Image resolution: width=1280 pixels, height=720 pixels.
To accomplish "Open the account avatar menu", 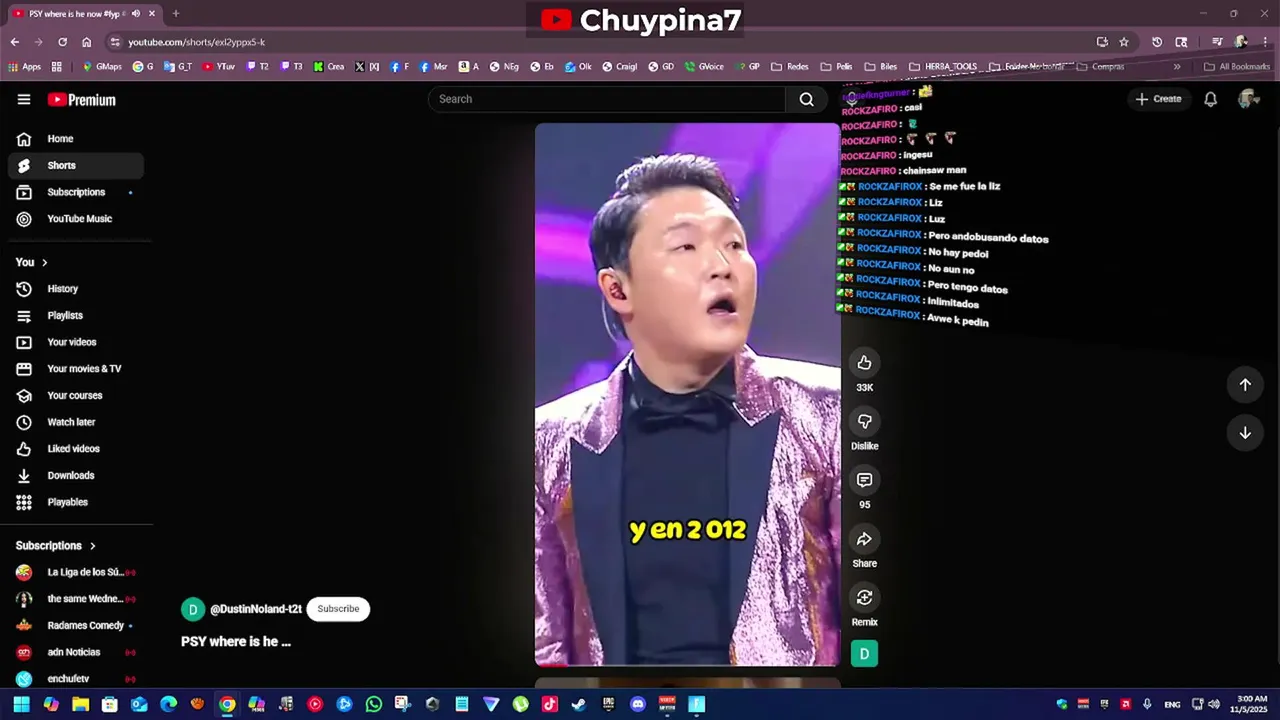I will point(1248,98).
